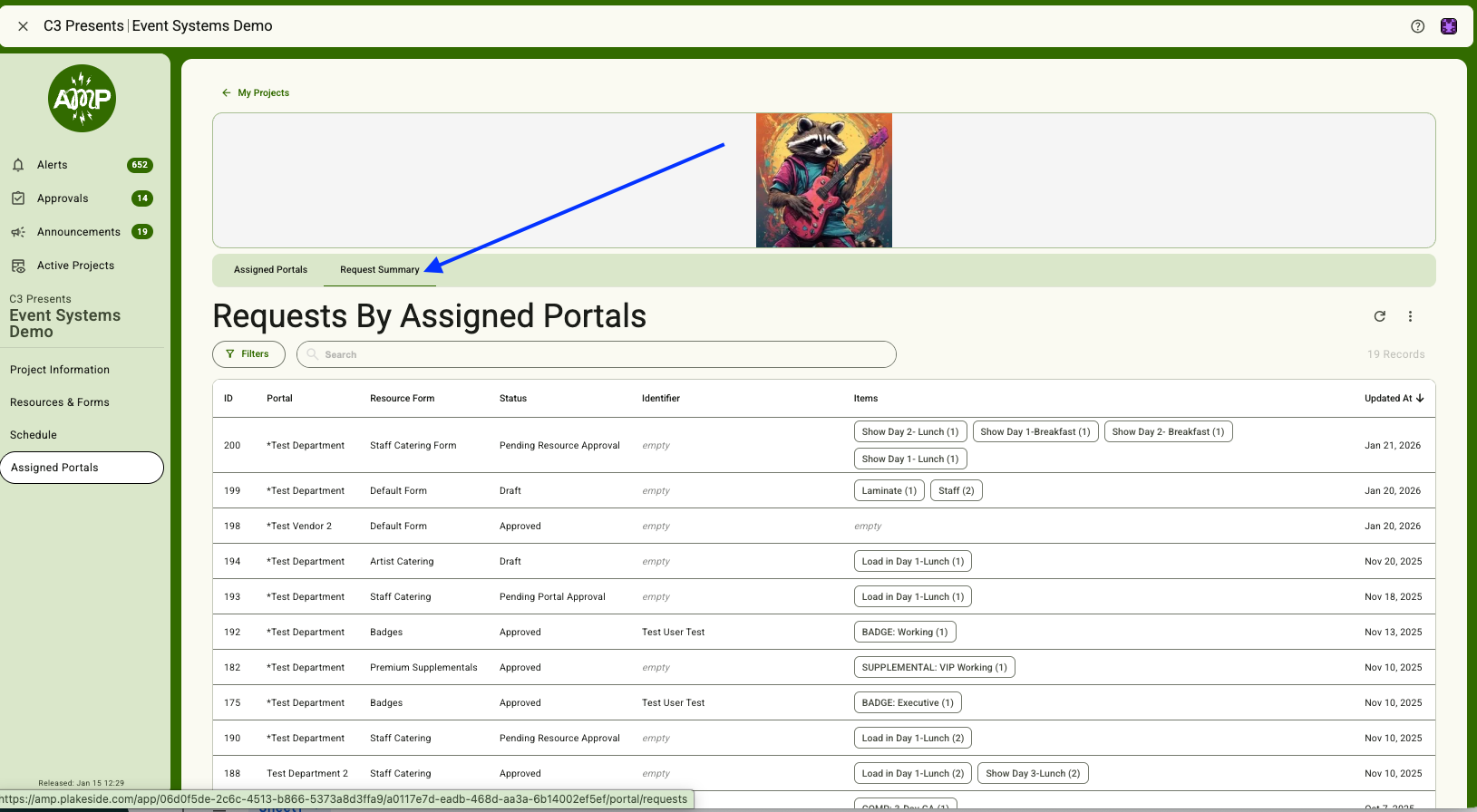Image resolution: width=1477 pixels, height=812 pixels.
Task: Click Test User Test identifier in row 192
Action: (x=673, y=633)
